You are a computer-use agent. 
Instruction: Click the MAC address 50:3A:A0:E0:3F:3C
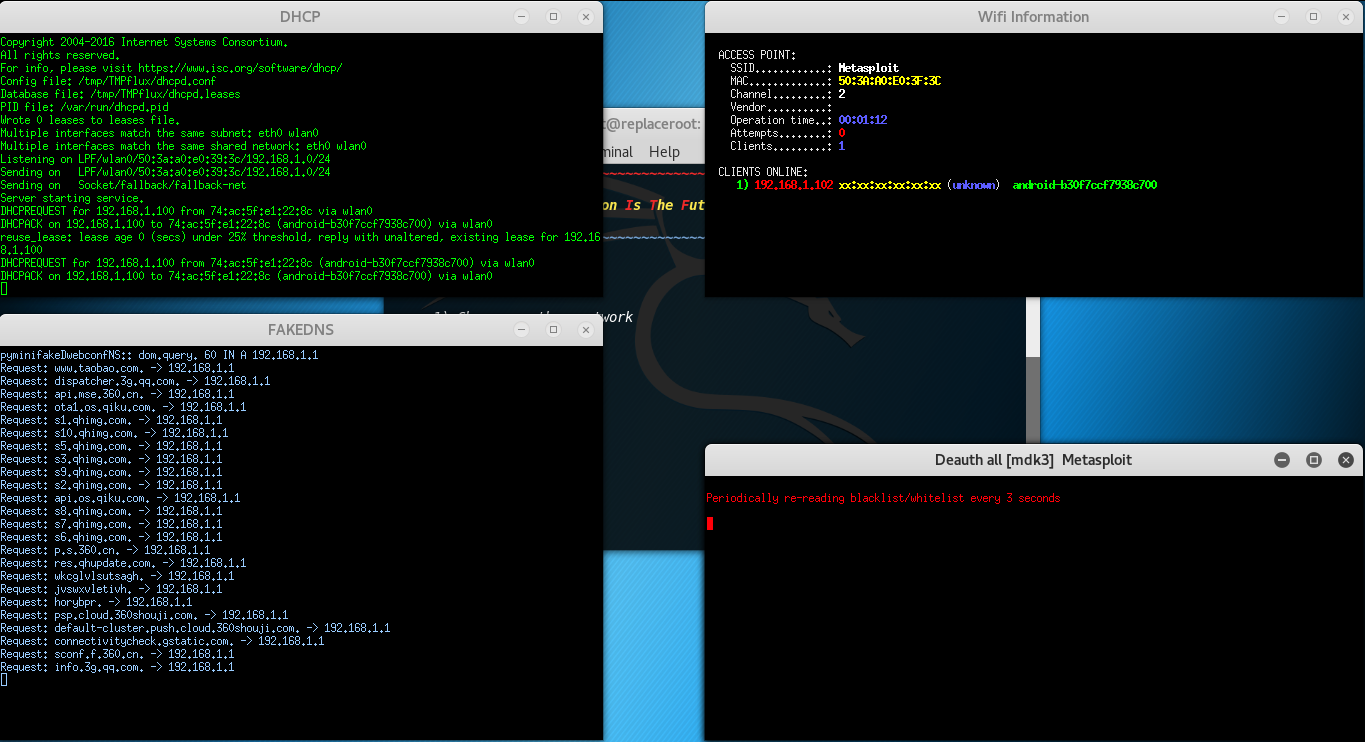(x=890, y=81)
